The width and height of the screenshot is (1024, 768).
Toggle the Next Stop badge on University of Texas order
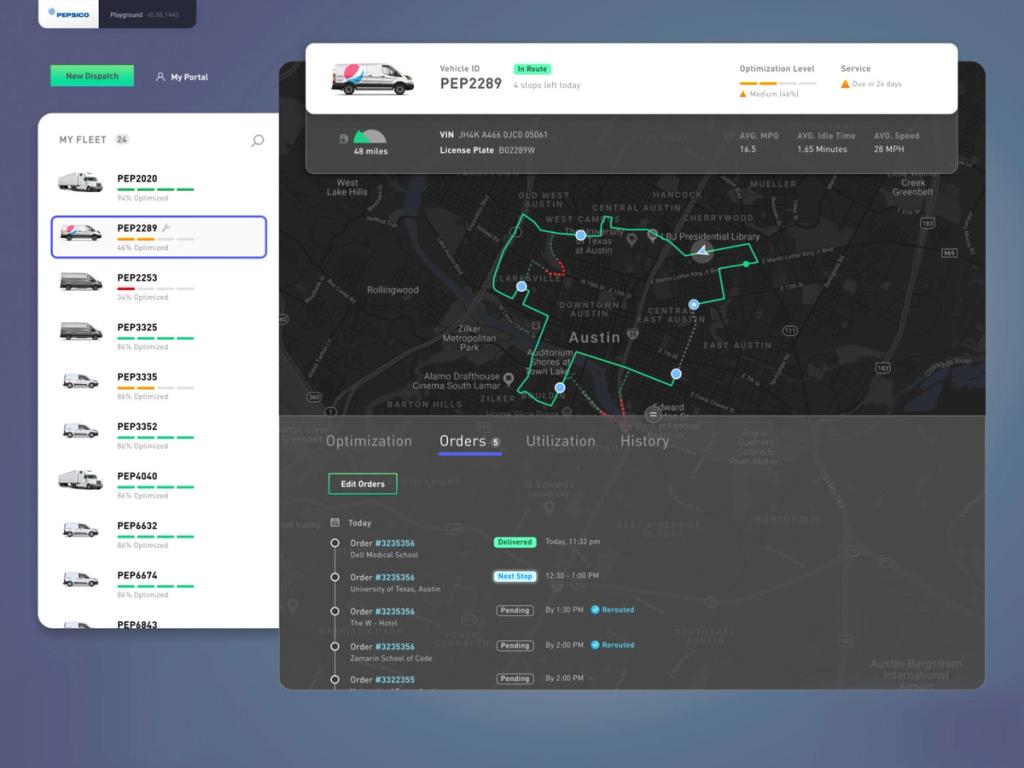514,576
